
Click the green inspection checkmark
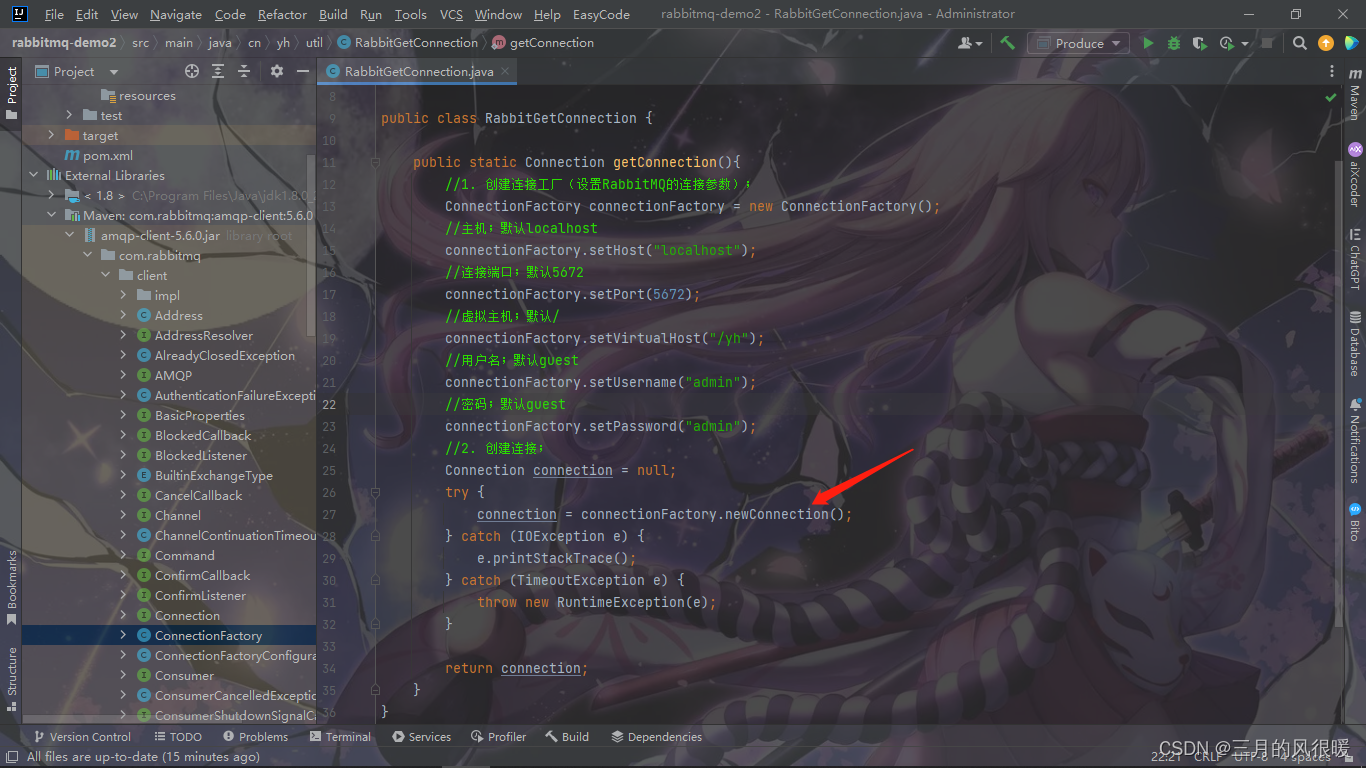coord(1331,98)
